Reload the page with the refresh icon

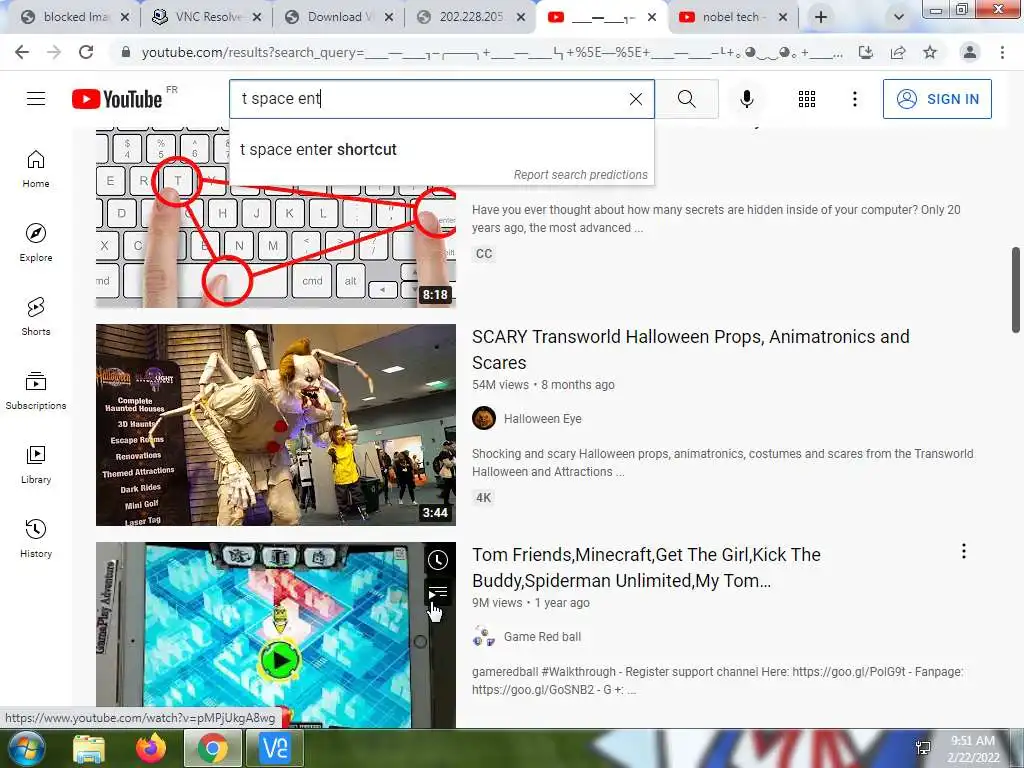pos(86,52)
